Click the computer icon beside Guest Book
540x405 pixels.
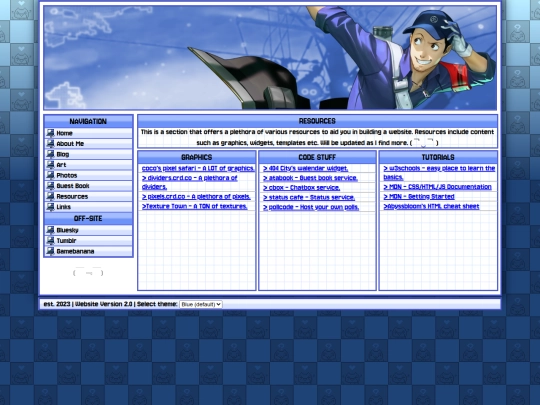pyautogui.click(x=50, y=186)
